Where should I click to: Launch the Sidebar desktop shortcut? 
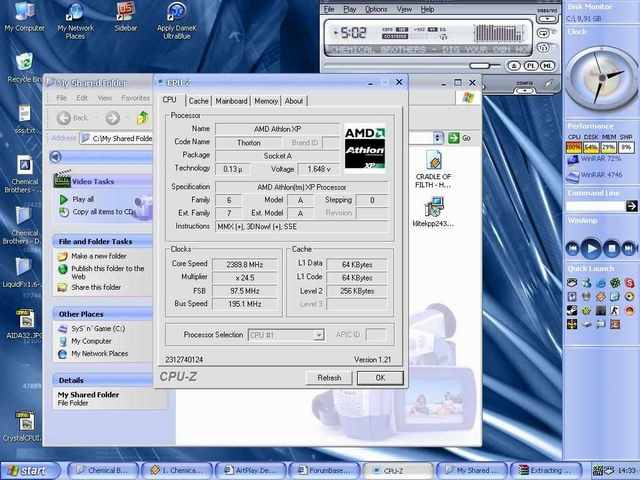click(x=126, y=17)
